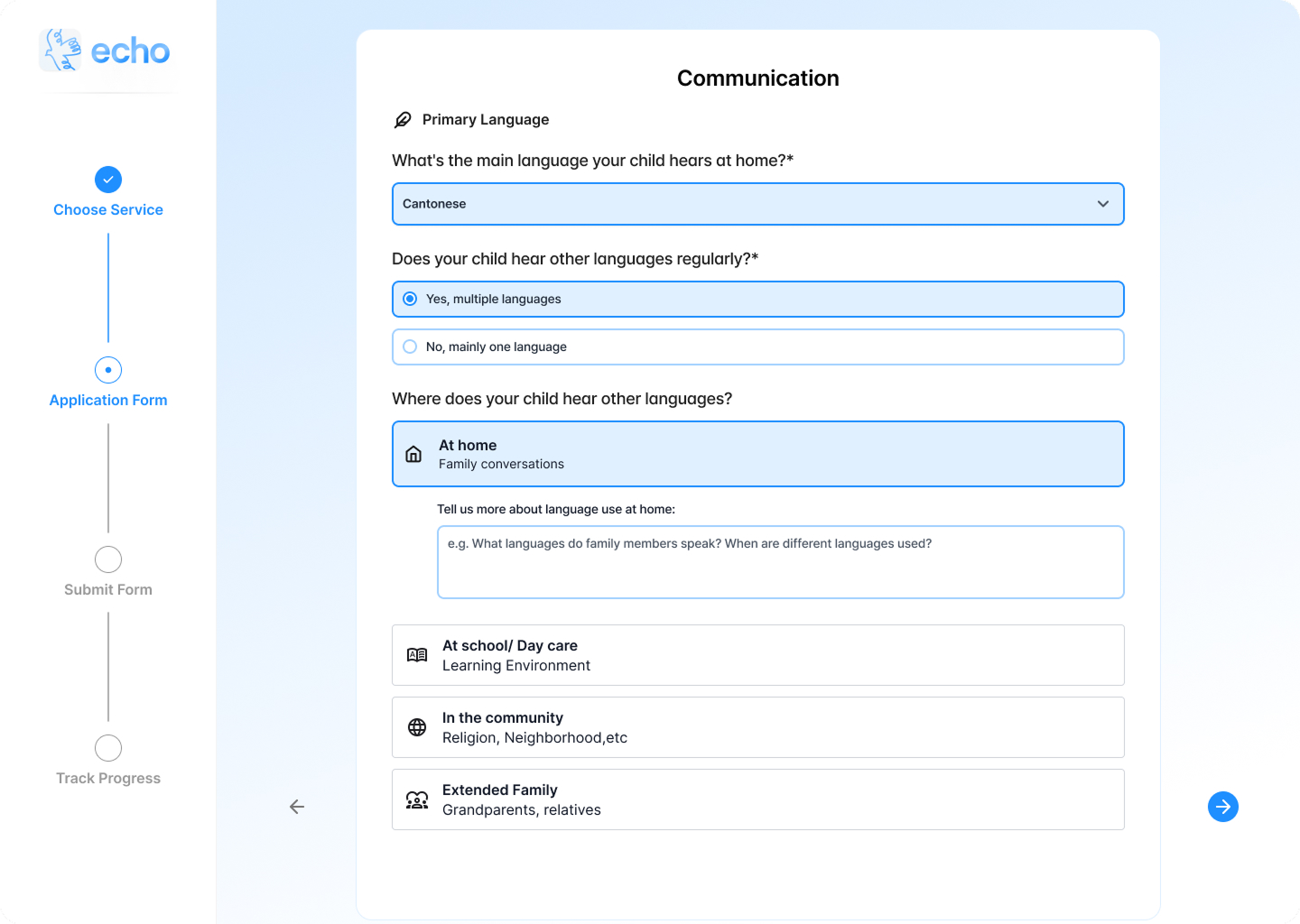Click the language use description text box

point(780,561)
